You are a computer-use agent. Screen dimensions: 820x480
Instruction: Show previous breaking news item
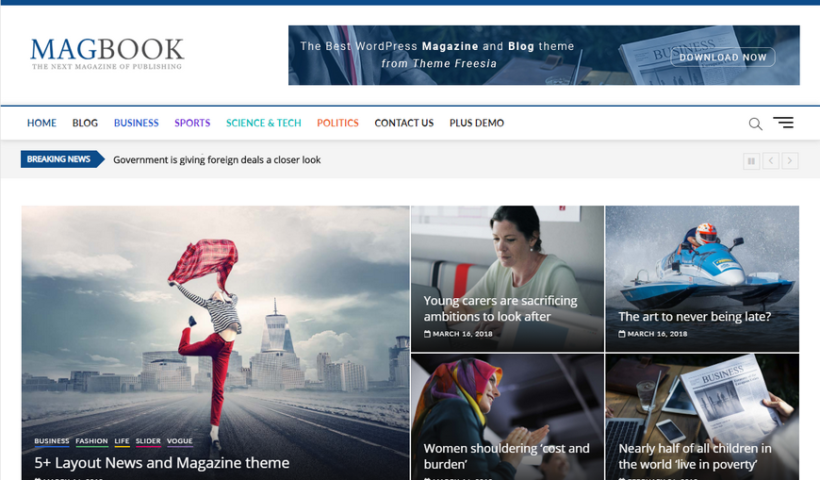pos(771,161)
